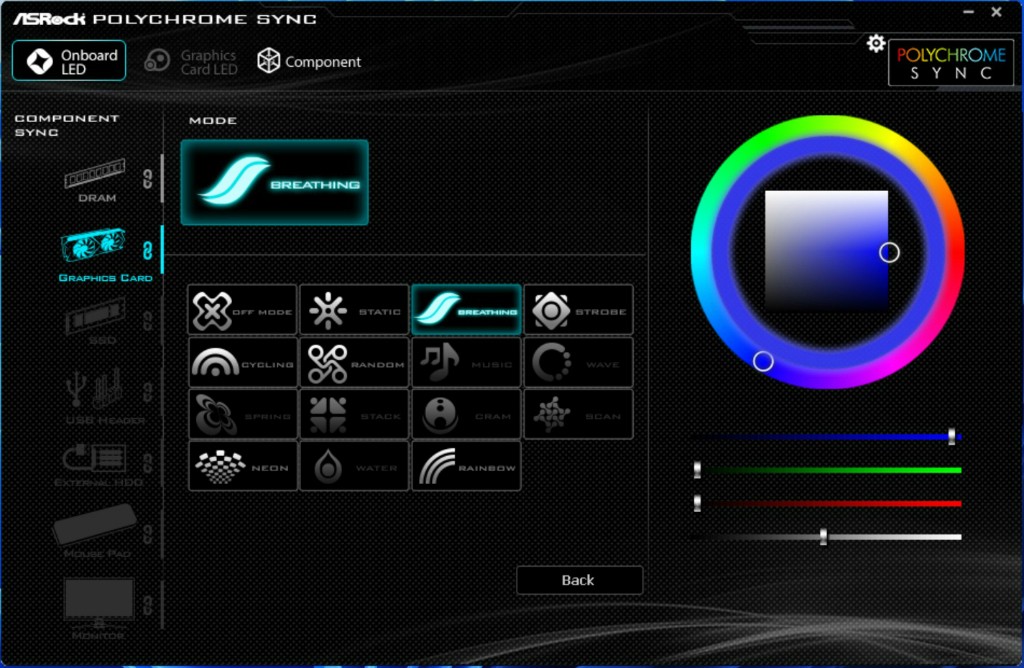Viewport: 1024px width, 668px height.
Task: Minimize the Polychrome Sync window
Action: 968,12
